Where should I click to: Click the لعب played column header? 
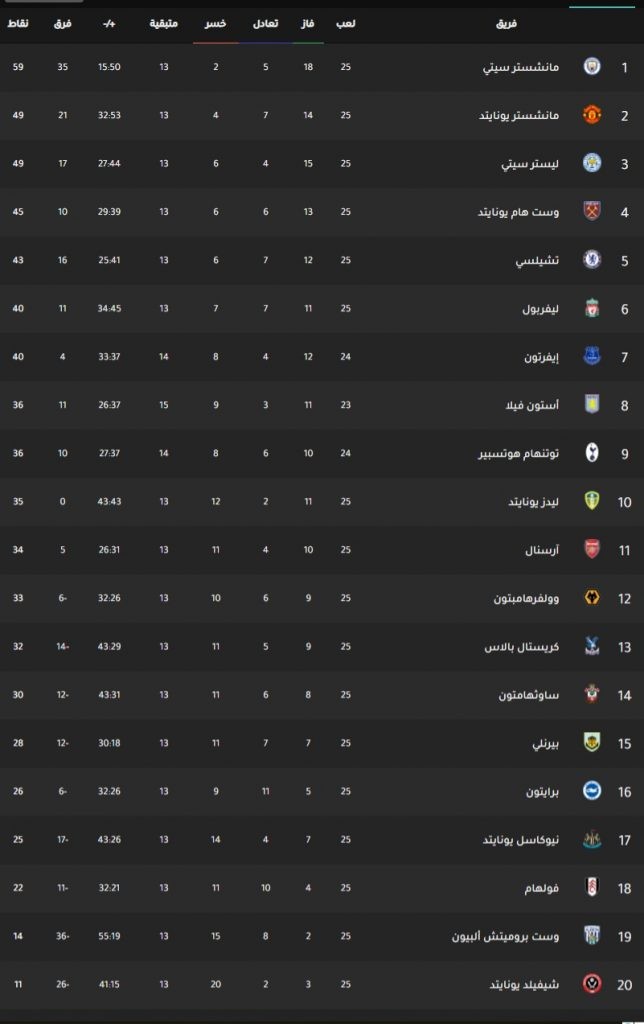346,24
